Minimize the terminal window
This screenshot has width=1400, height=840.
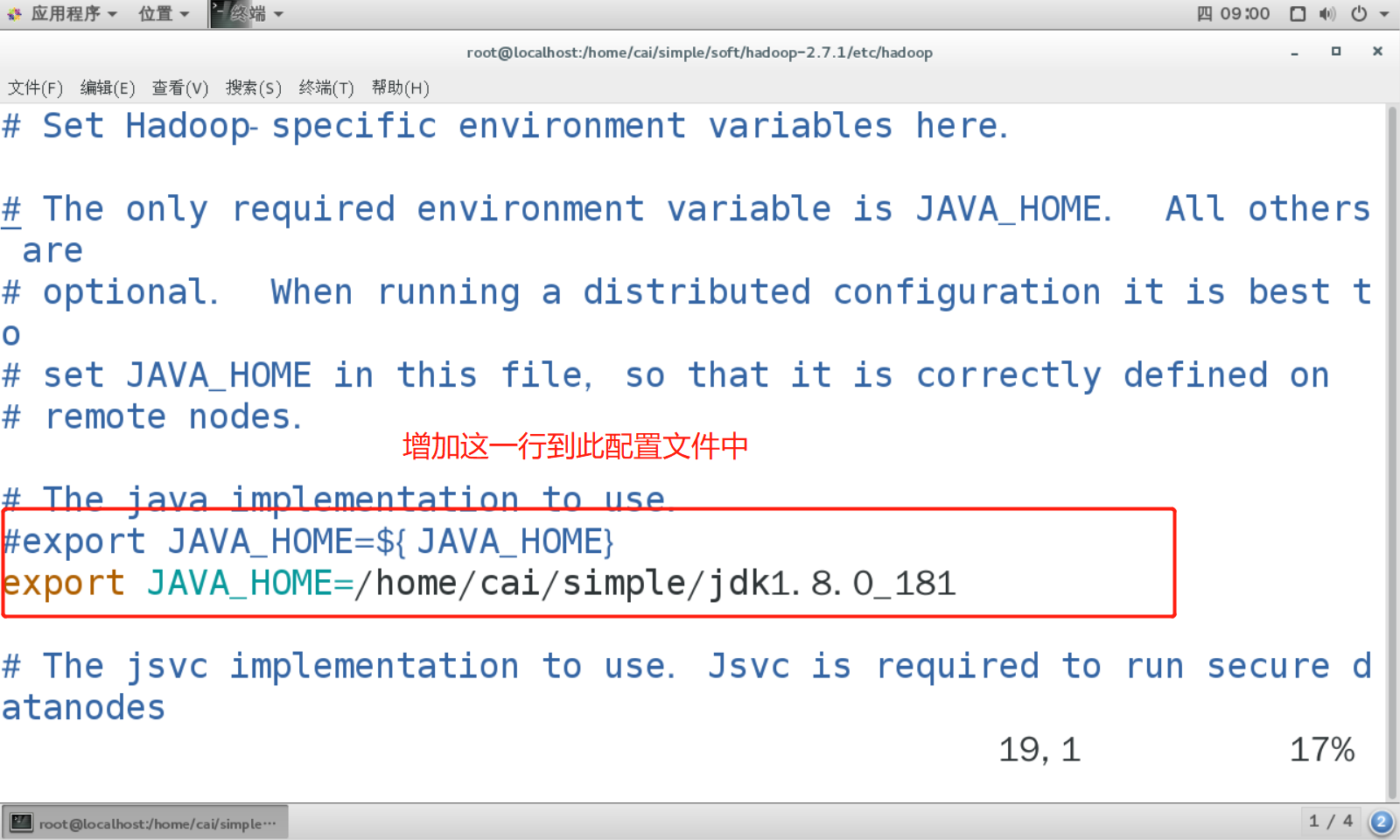point(1294,52)
